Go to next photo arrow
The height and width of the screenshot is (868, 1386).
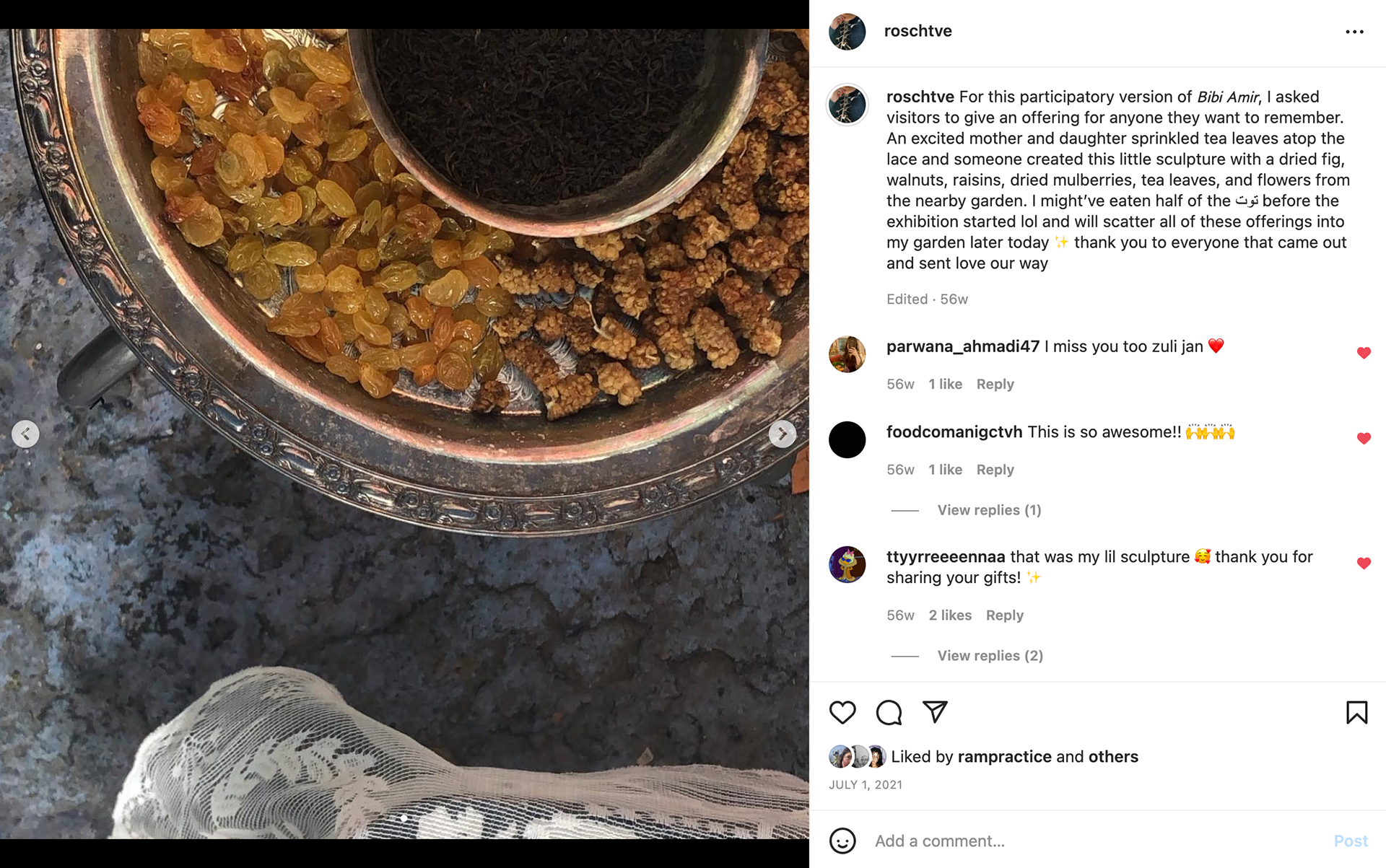click(x=783, y=434)
